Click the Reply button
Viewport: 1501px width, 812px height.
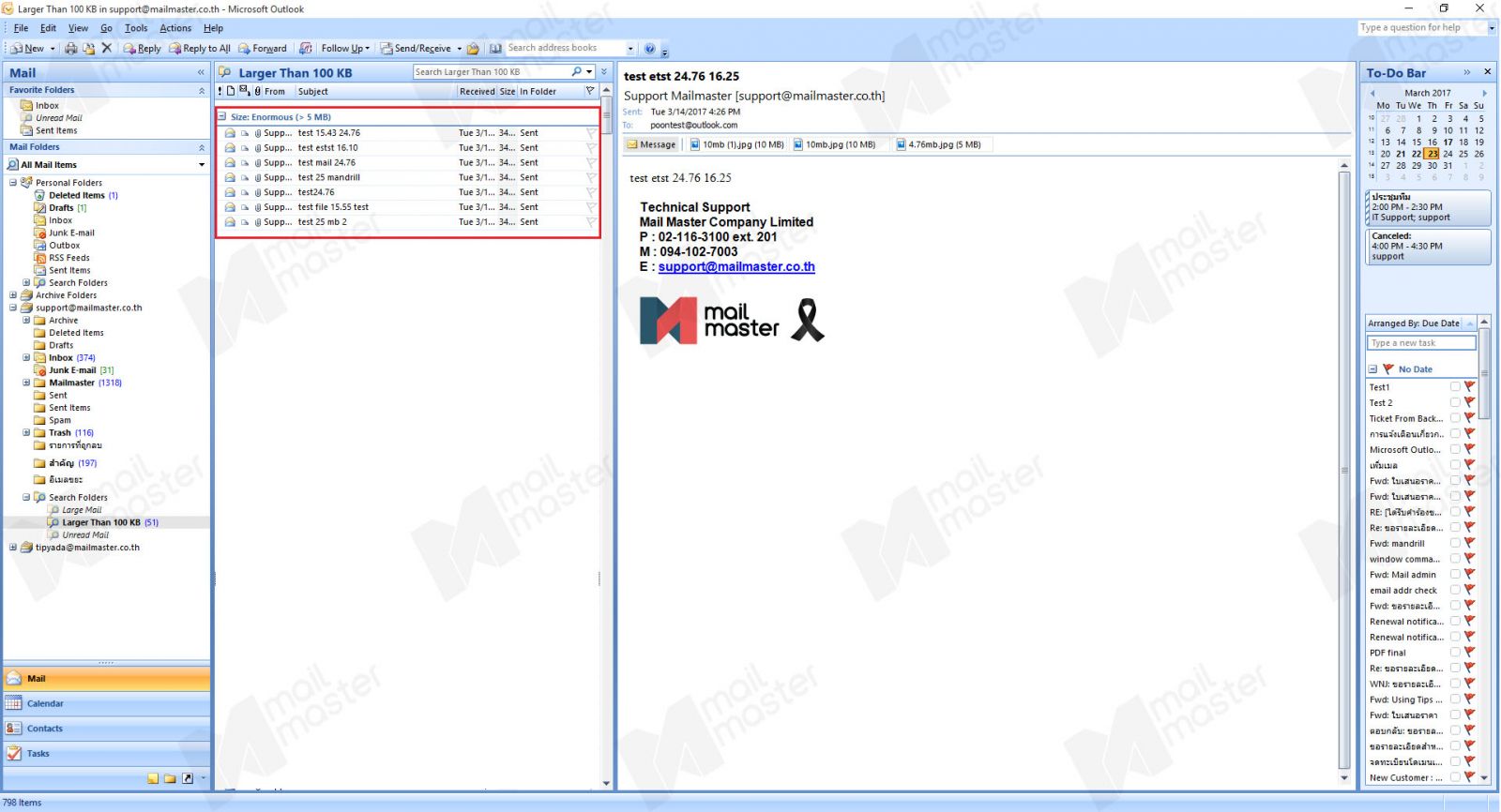coord(142,49)
